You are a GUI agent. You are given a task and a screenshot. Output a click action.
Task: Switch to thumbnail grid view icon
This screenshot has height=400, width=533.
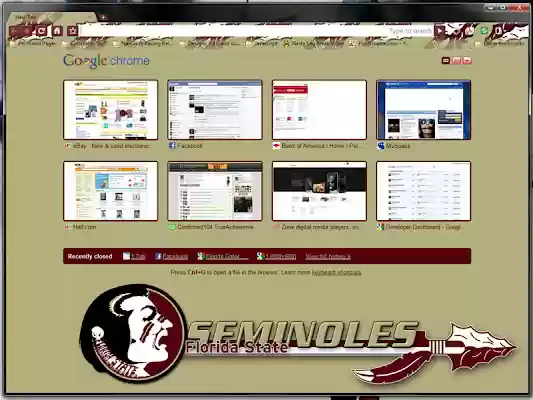(x=446, y=60)
